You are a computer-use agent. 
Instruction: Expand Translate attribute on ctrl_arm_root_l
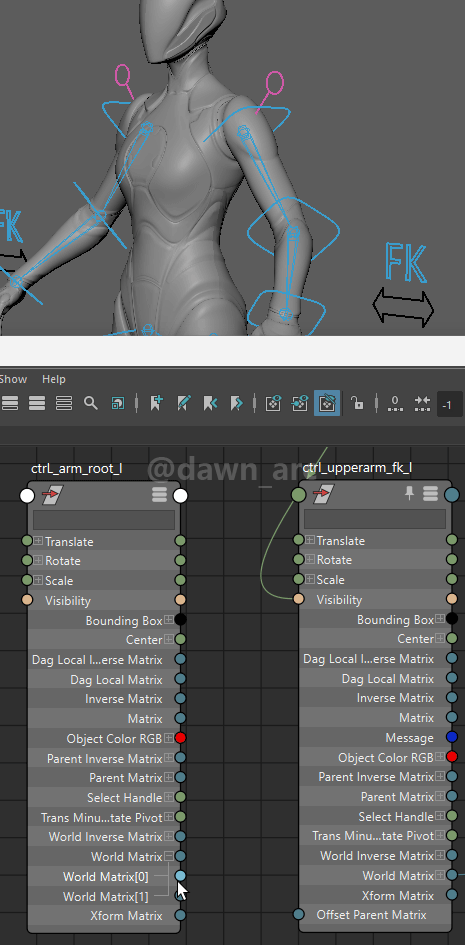coord(39,541)
